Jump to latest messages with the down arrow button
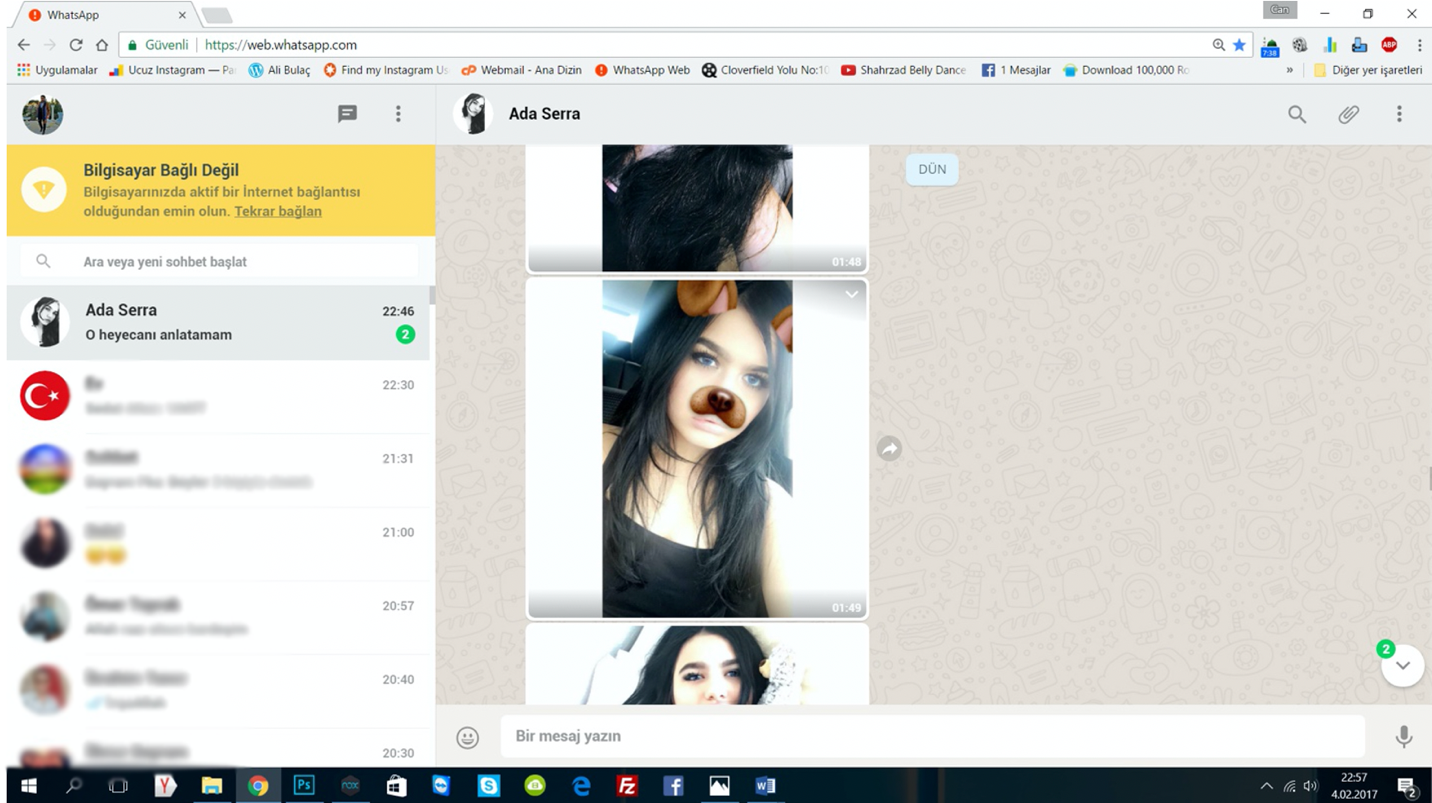1432x803 pixels. click(1403, 666)
